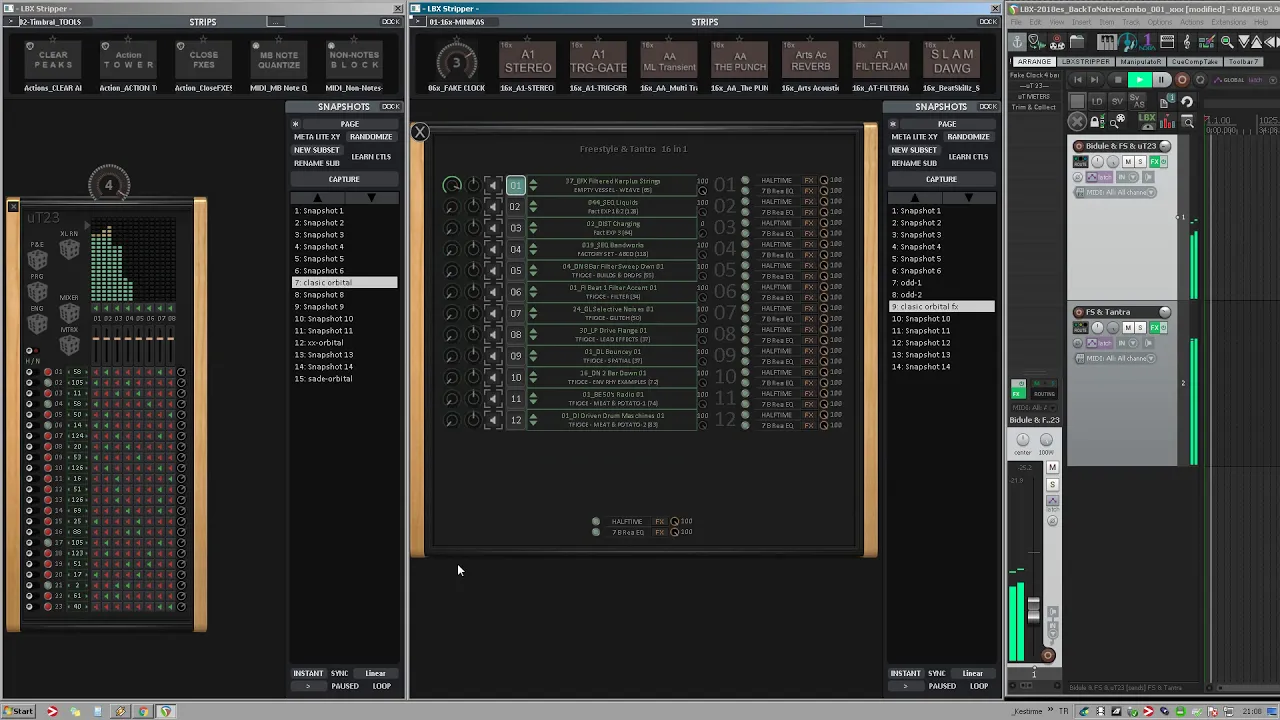Click the anchor icon in REAPER toolbar
This screenshot has height=720, width=1280.
coord(1018,42)
